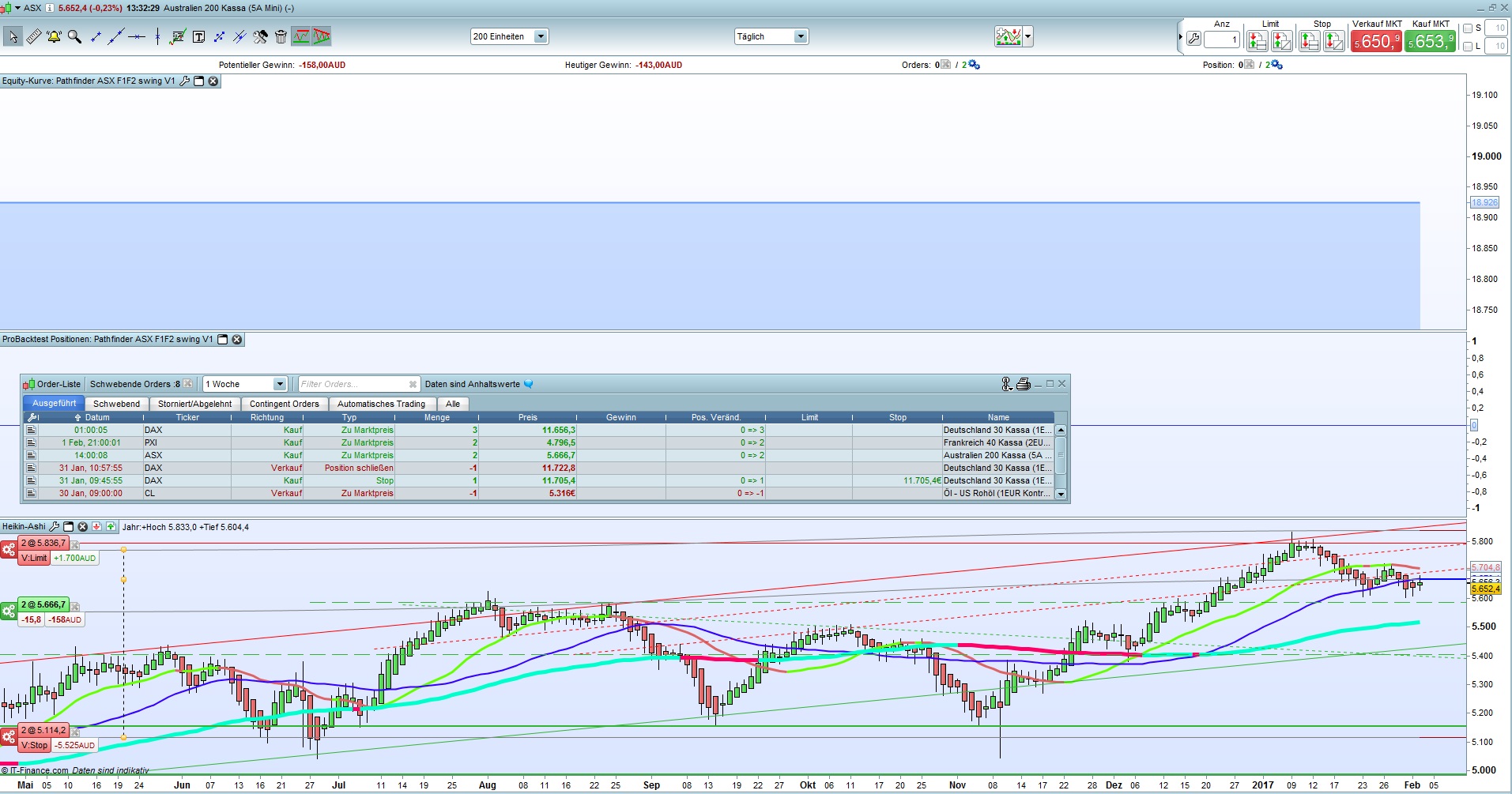Select the text annotation tool
This screenshot has width=1512, height=794.
click(198, 36)
